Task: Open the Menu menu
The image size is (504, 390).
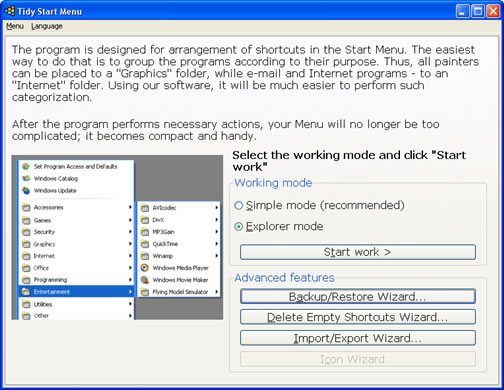Action: pyautogui.click(x=15, y=26)
